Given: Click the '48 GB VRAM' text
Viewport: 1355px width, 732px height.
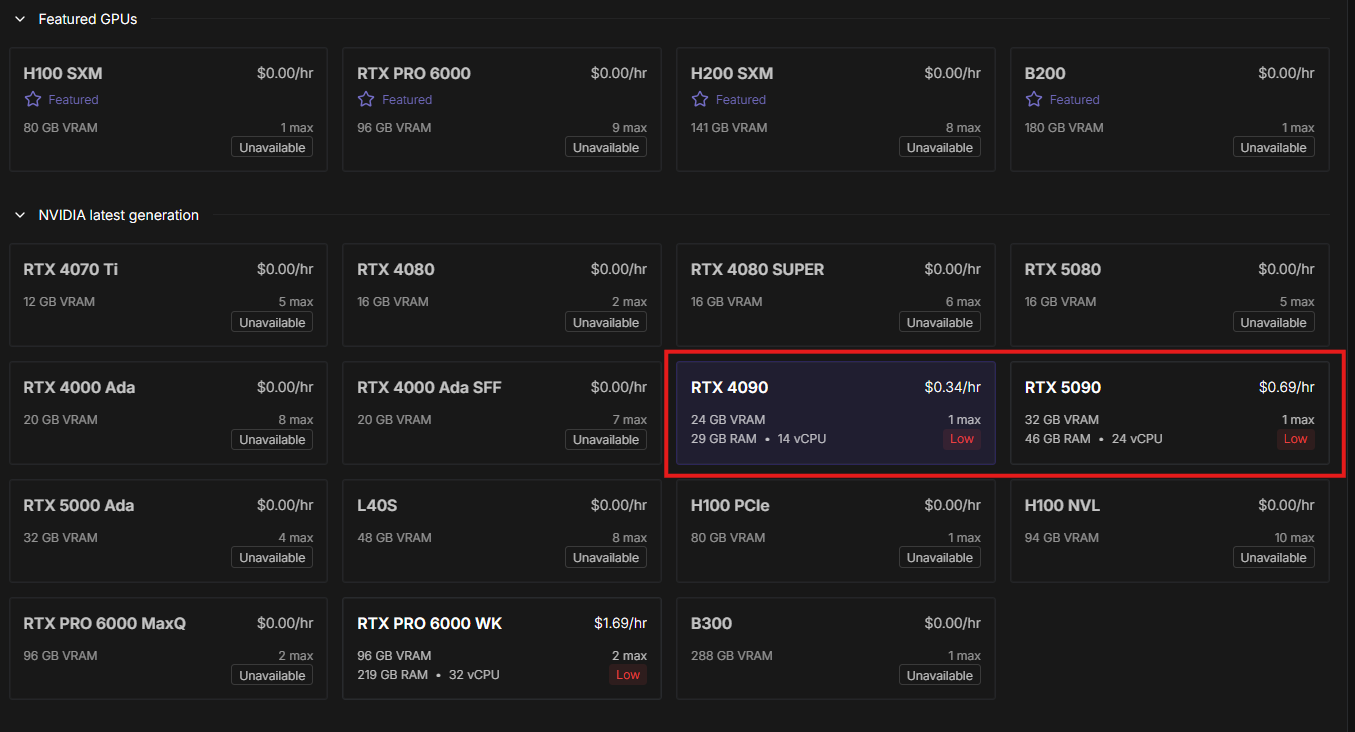Looking at the screenshot, I should coord(394,537).
